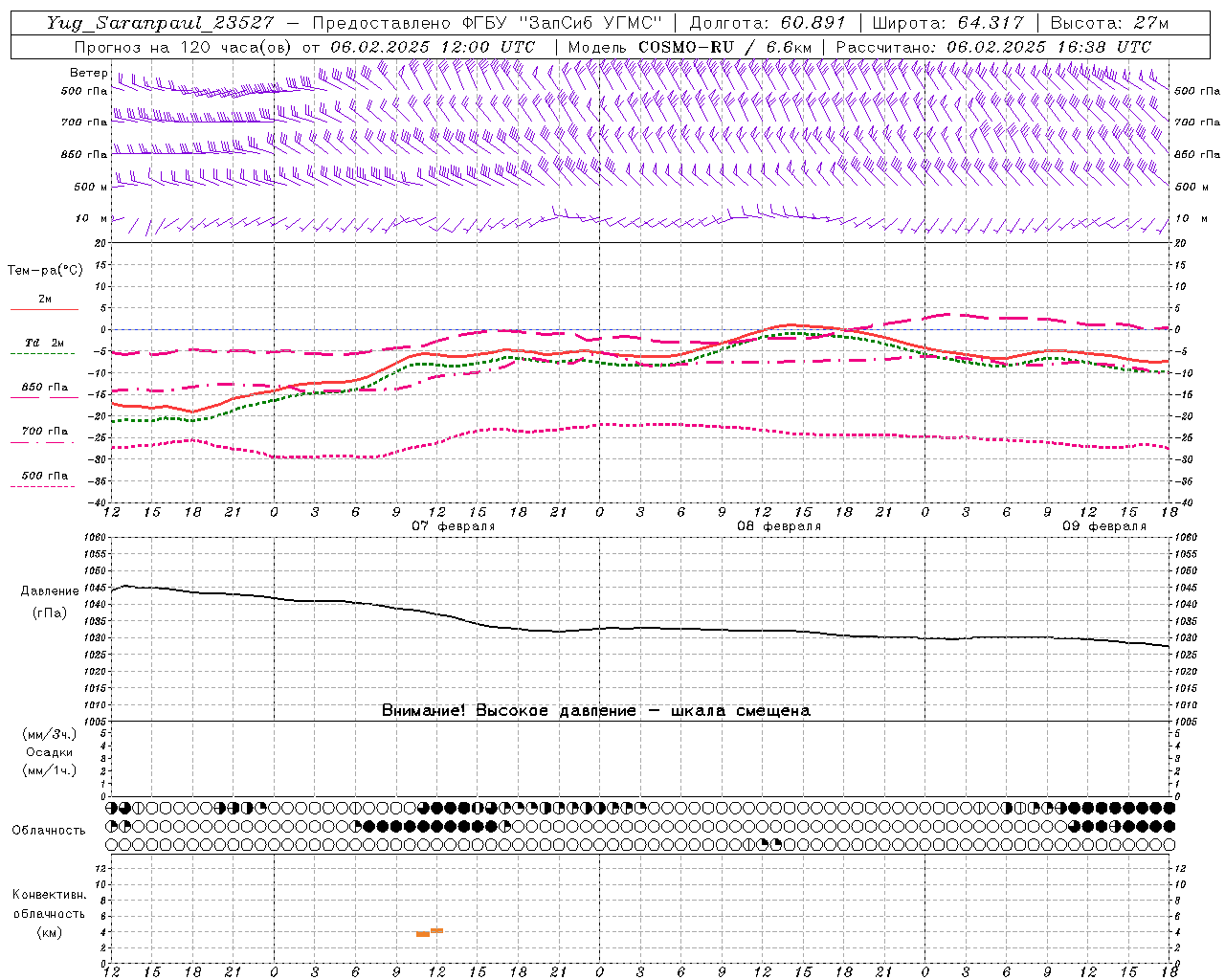This screenshot has height=980, width=1225.
Task: Click the 09 февраля date label
Action: tap(1104, 526)
